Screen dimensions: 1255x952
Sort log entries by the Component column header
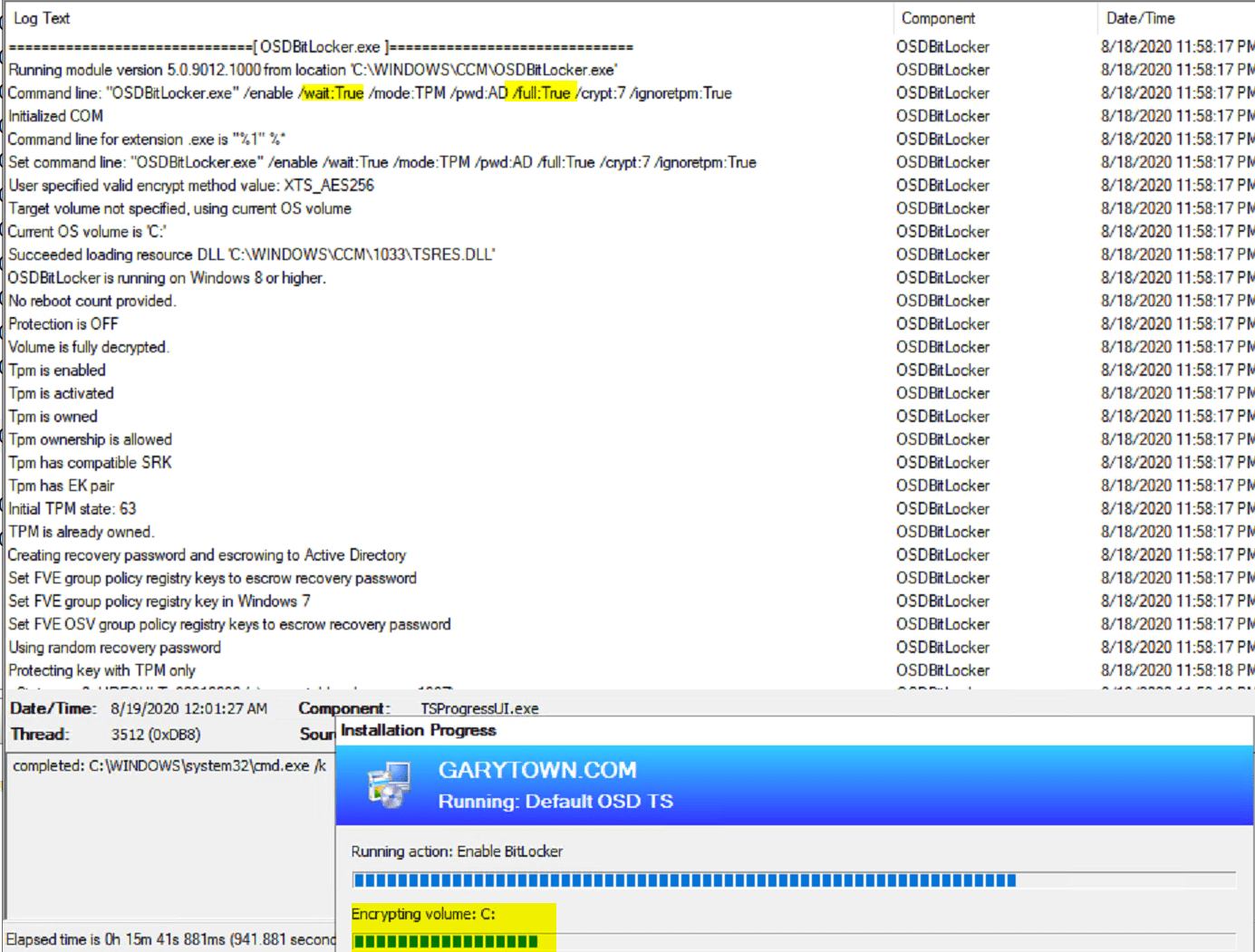pyautogui.click(x=938, y=18)
